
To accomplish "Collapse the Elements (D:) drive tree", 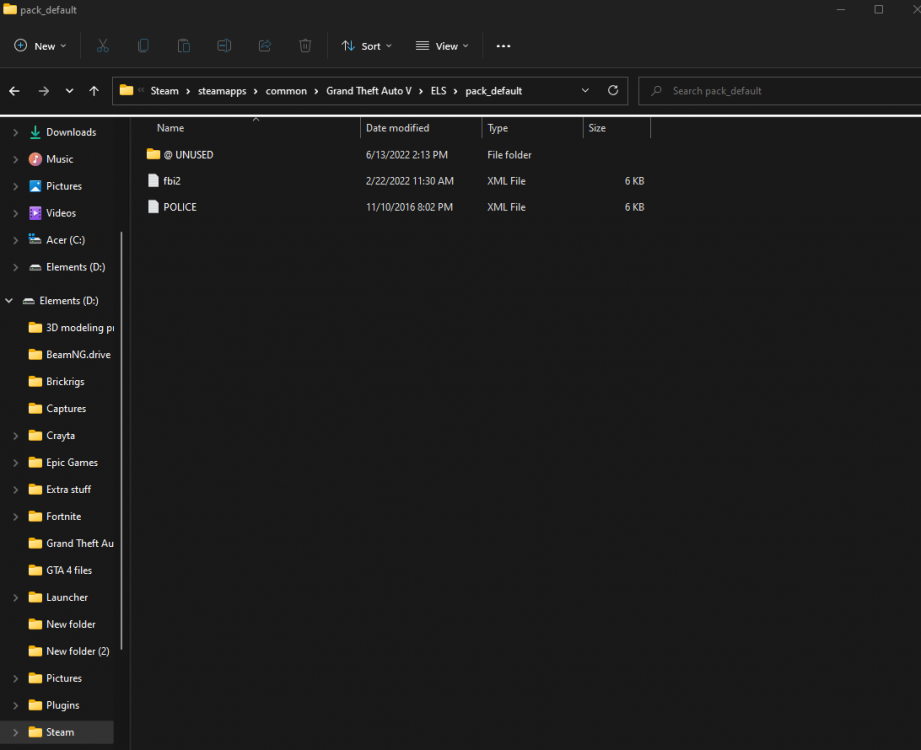I will (x=10, y=301).
